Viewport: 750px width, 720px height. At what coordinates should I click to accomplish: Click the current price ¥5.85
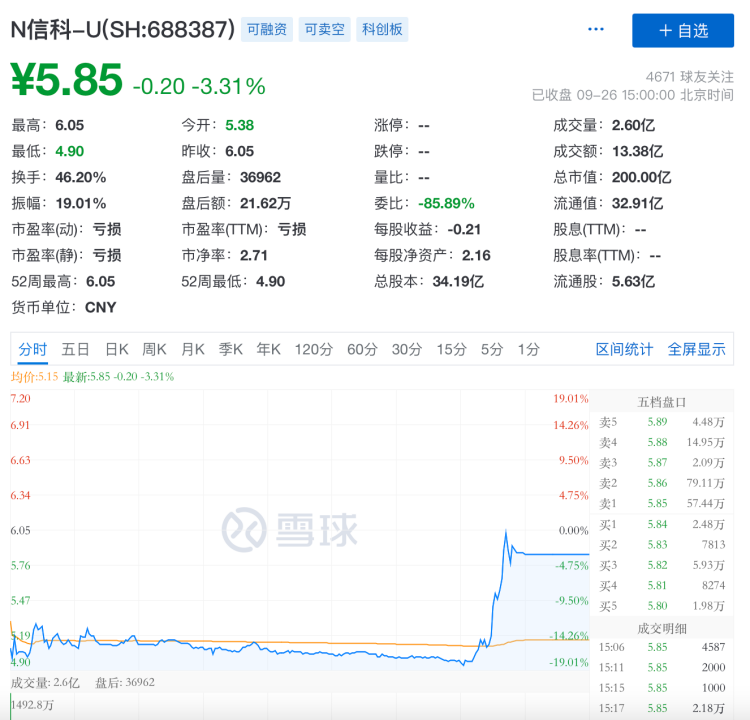coord(66,80)
